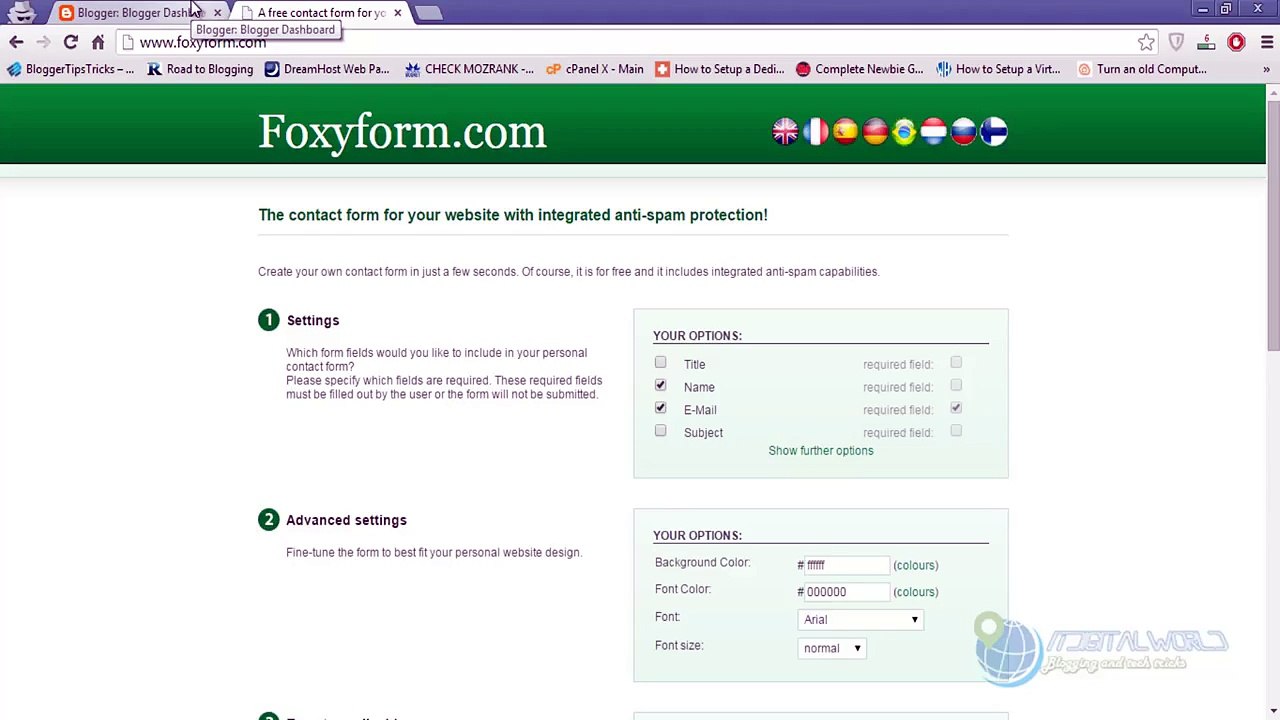Image resolution: width=1280 pixels, height=720 pixels.
Task: Reload the page with the refresh icon
Action: 70,42
